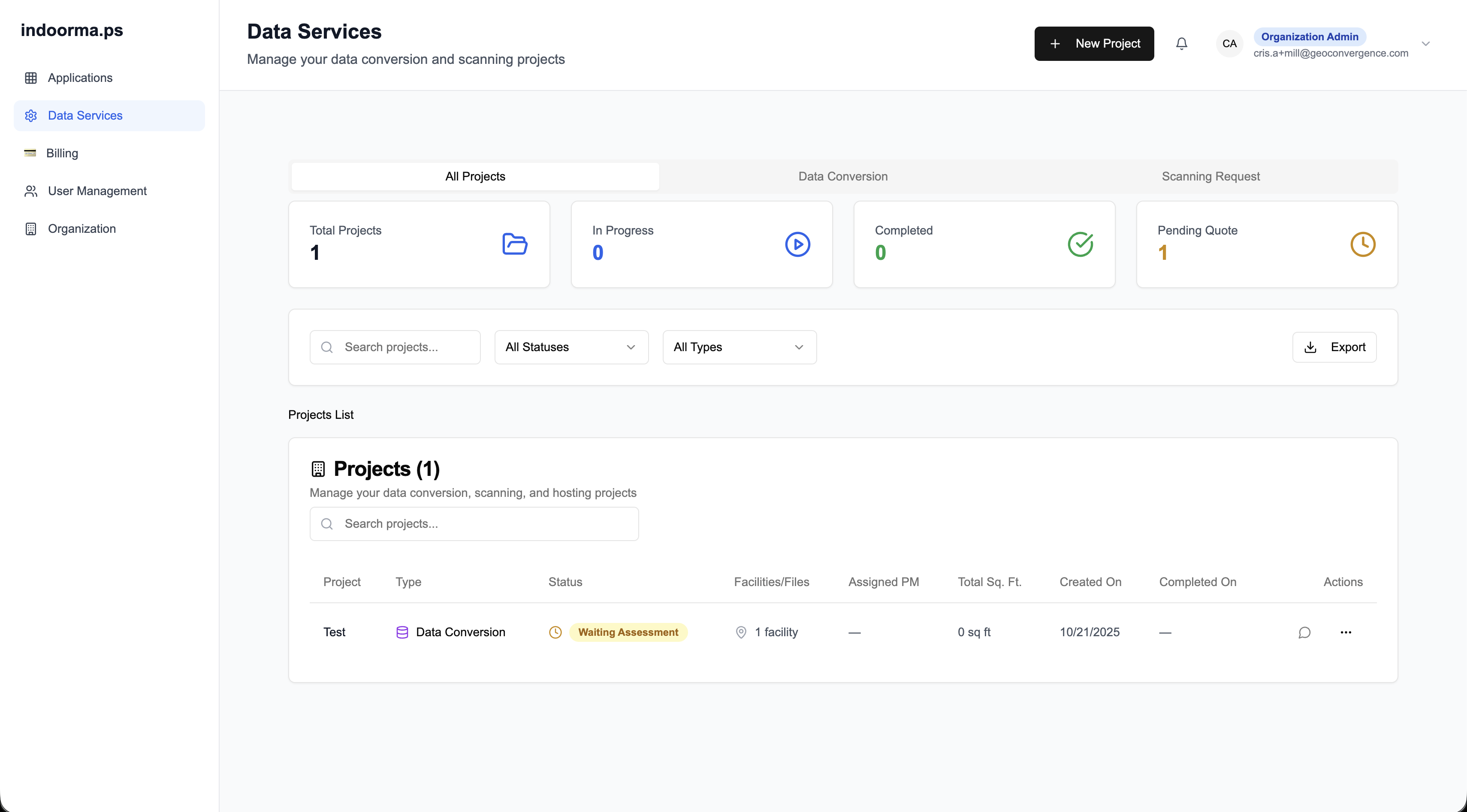Switch to the Scanning Request tab

click(1211, 176)
